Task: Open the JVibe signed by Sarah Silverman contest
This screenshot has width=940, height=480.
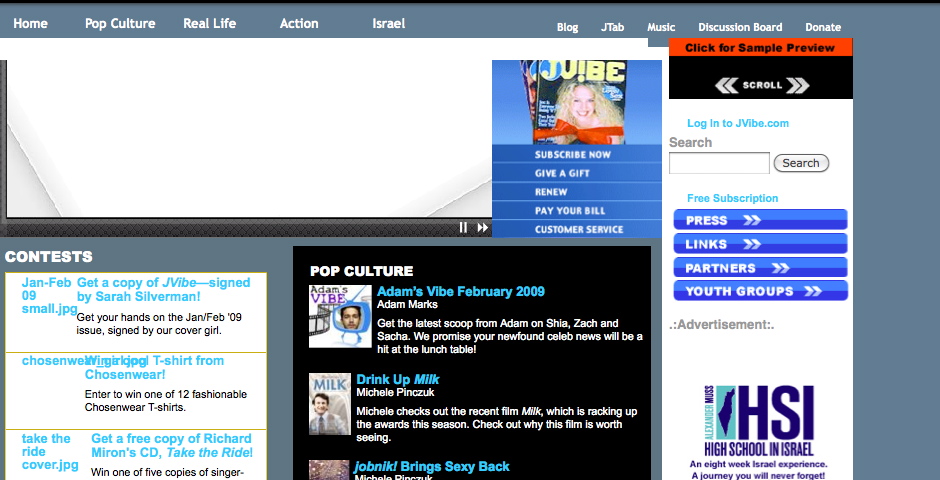Action: [x=164, y=289]
